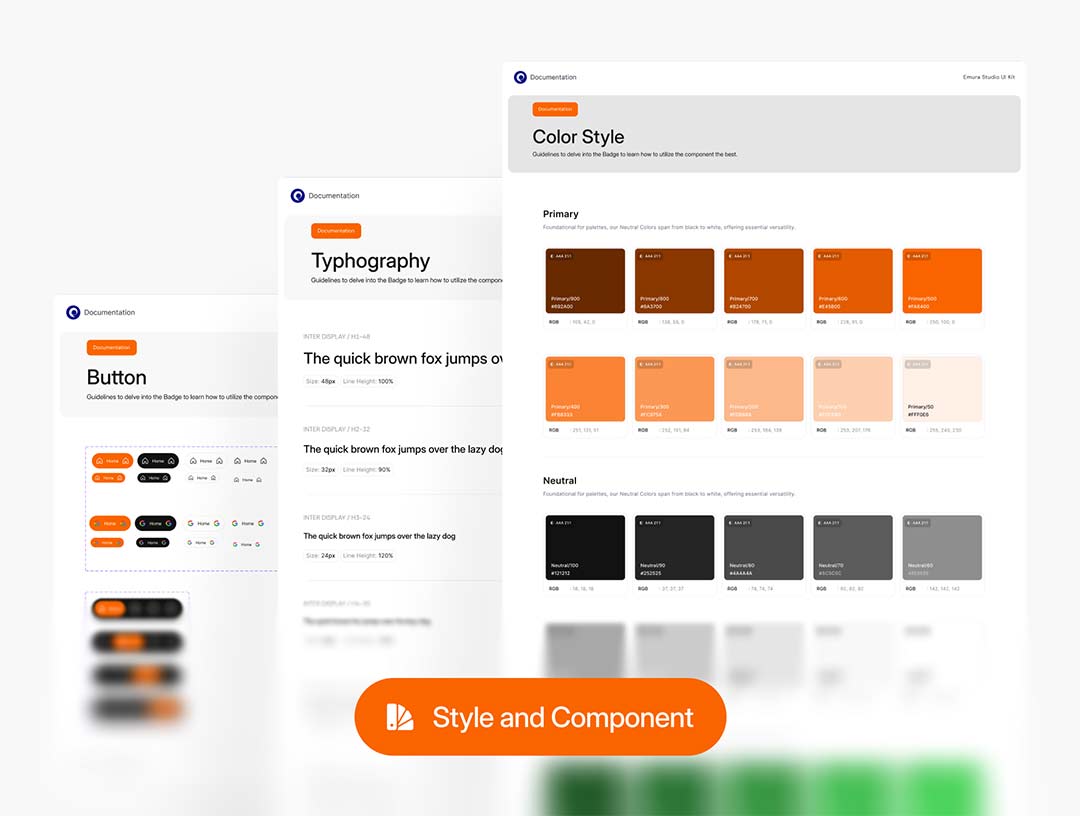
Task: Click orange Documentation badge above Button title
Action: tap(111, 348)
